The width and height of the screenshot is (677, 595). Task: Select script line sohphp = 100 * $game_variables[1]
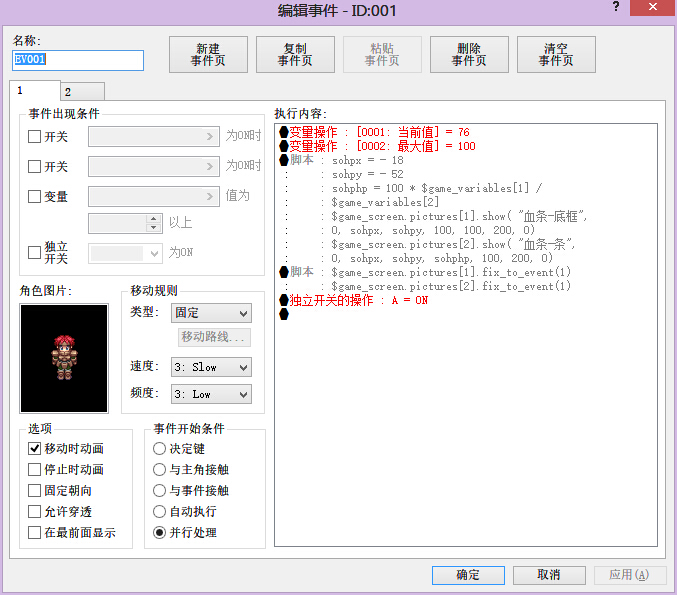click(x=437, y=188)
